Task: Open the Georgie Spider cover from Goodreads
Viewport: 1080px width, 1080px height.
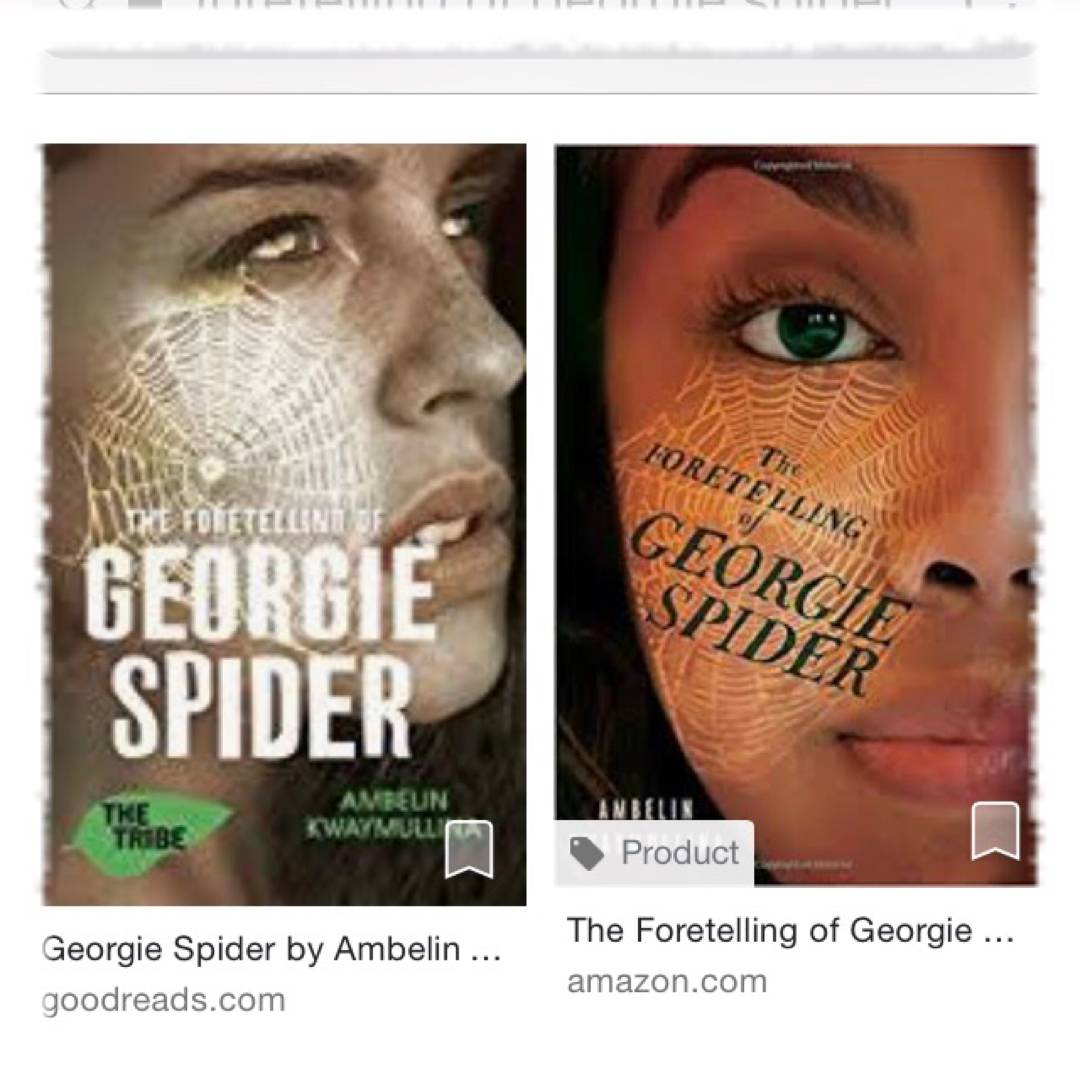Action: [x=284, y=524]
